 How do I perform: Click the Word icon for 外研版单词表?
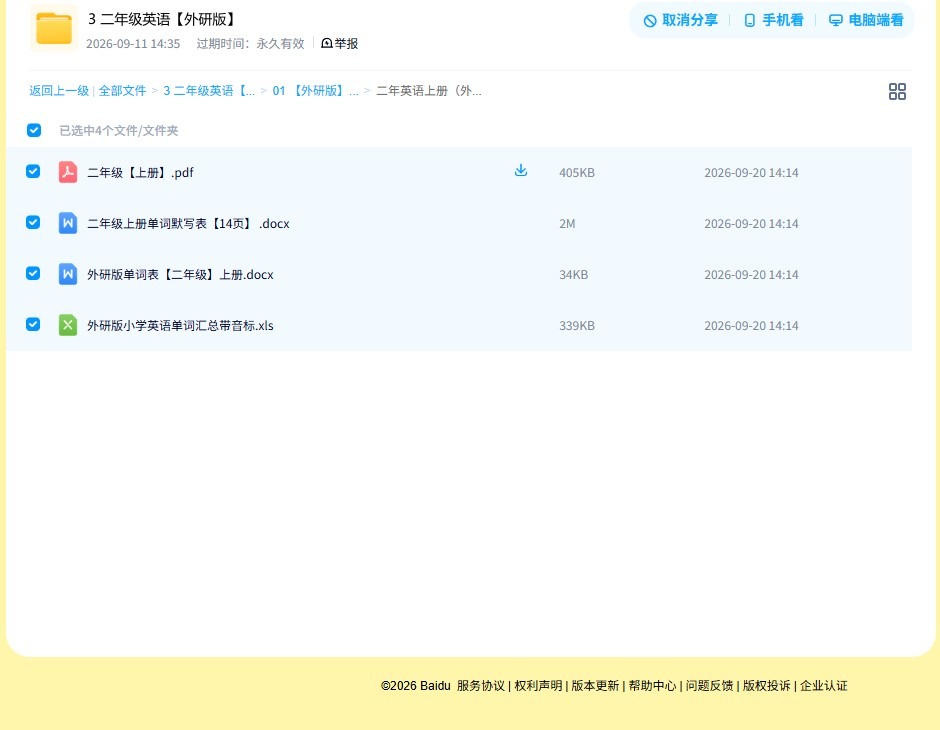[68, 274]
